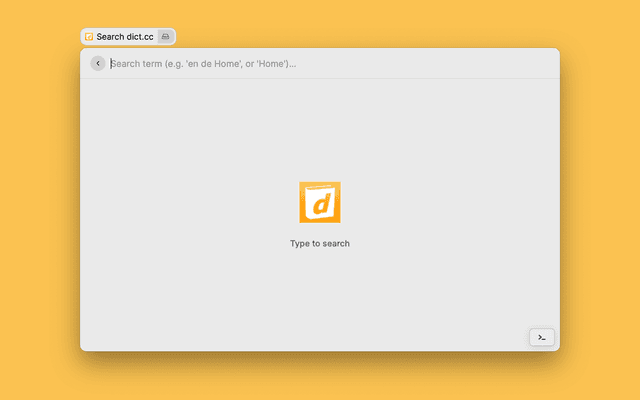Click the Search term placeholder text
Viewport: 640px width, 400px height.
point(203,63)
